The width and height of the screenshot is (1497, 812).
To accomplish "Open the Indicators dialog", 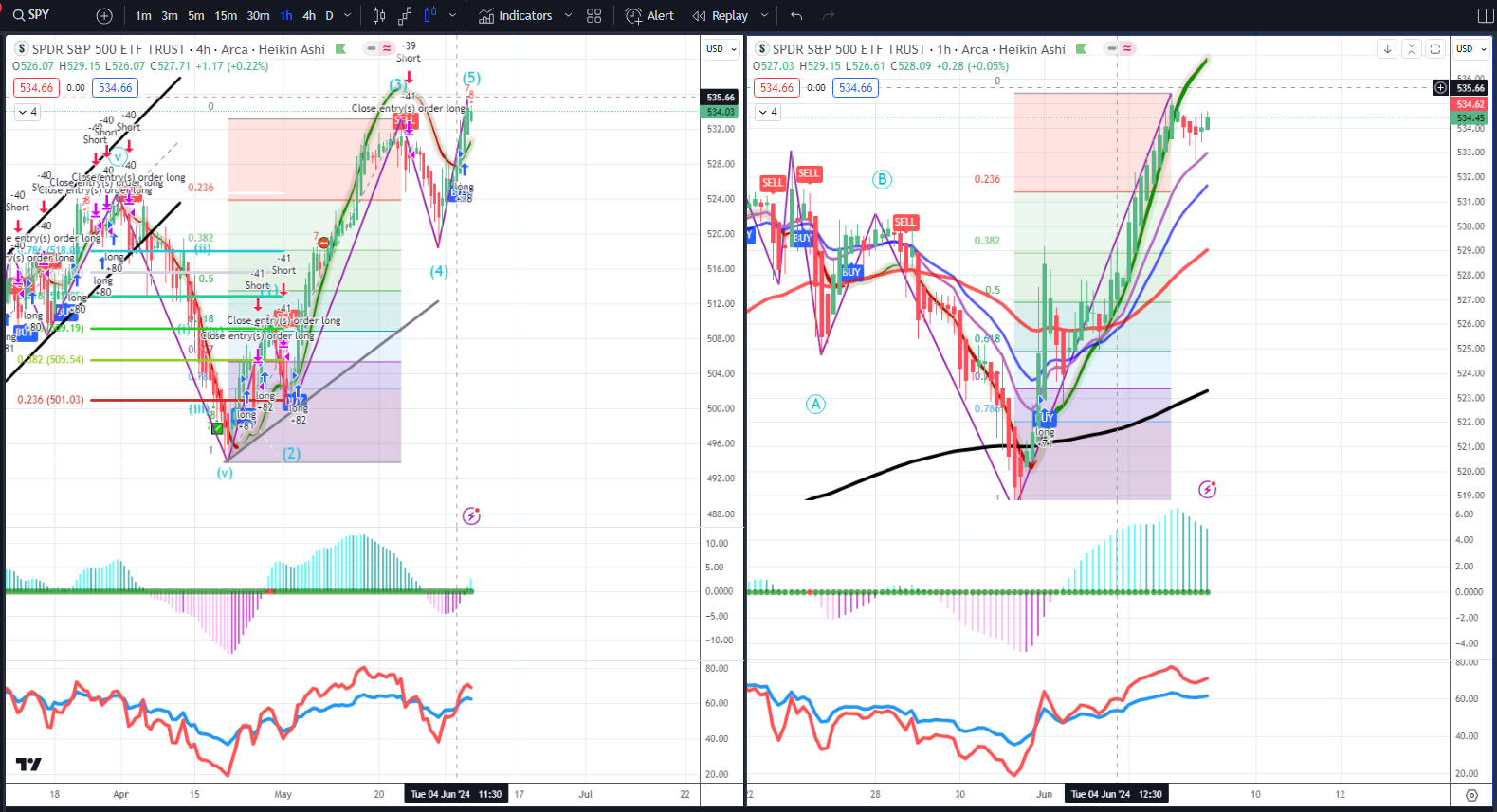I will 515,16.
